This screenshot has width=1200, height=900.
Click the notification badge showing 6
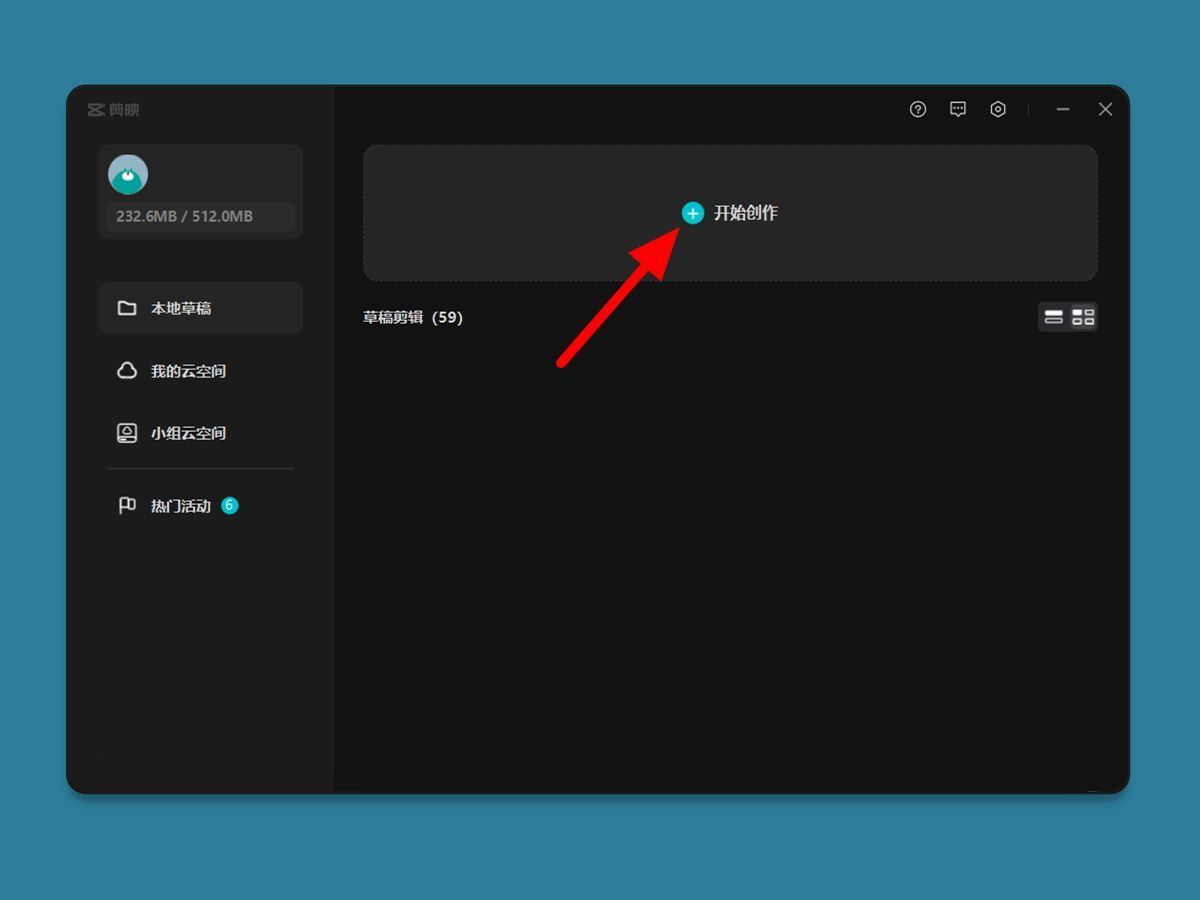229,505
